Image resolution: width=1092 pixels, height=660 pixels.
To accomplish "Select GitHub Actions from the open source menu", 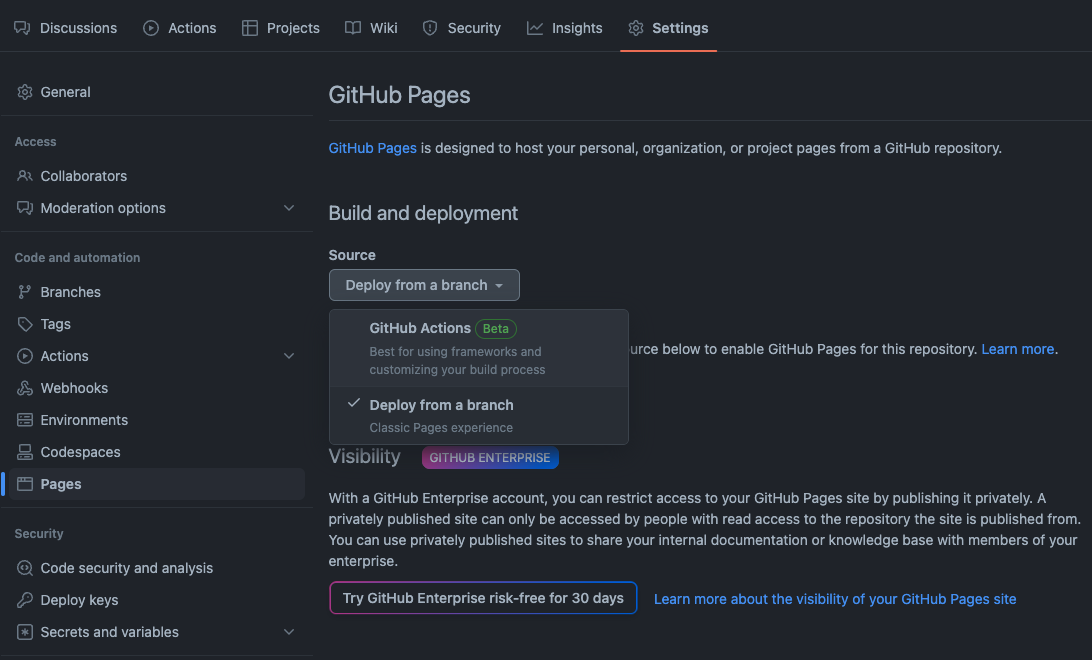I will (420, 327).
